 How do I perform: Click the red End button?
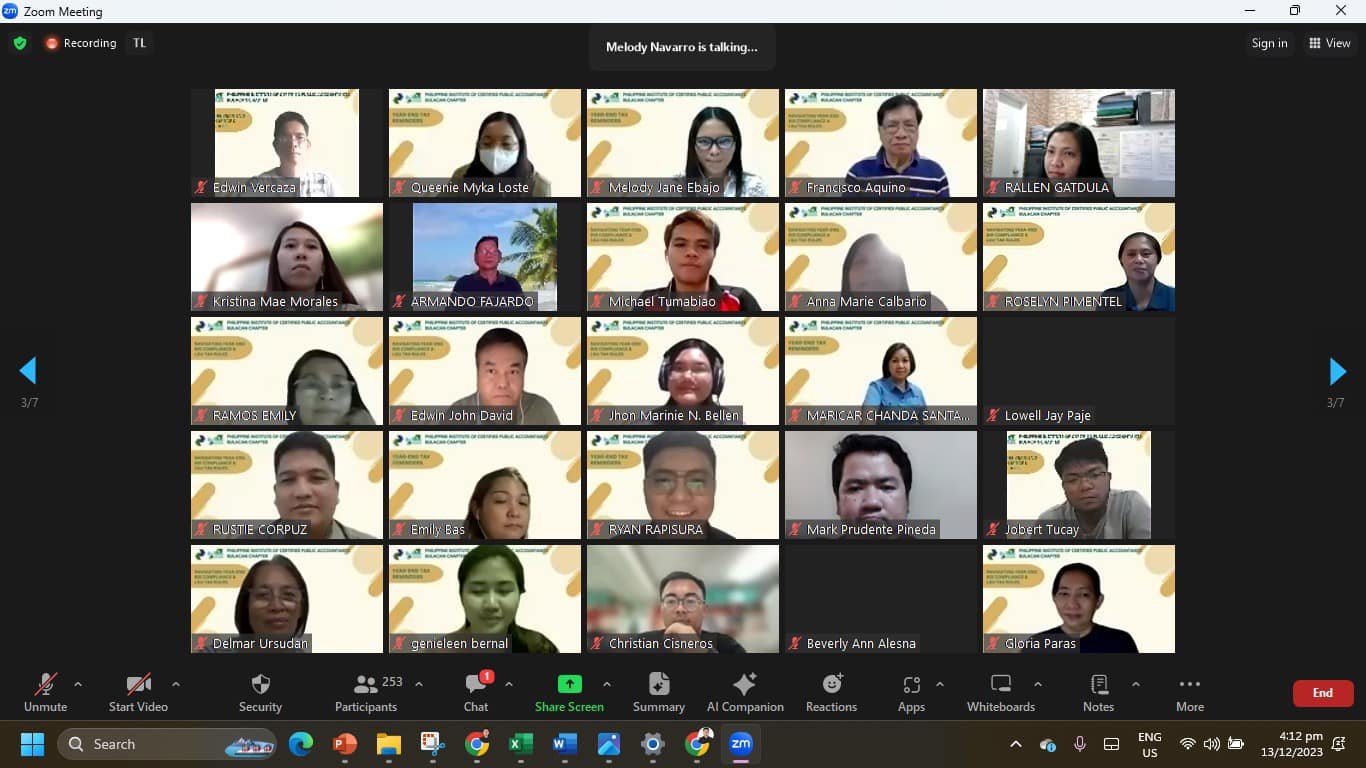(x=1322, y=693)
